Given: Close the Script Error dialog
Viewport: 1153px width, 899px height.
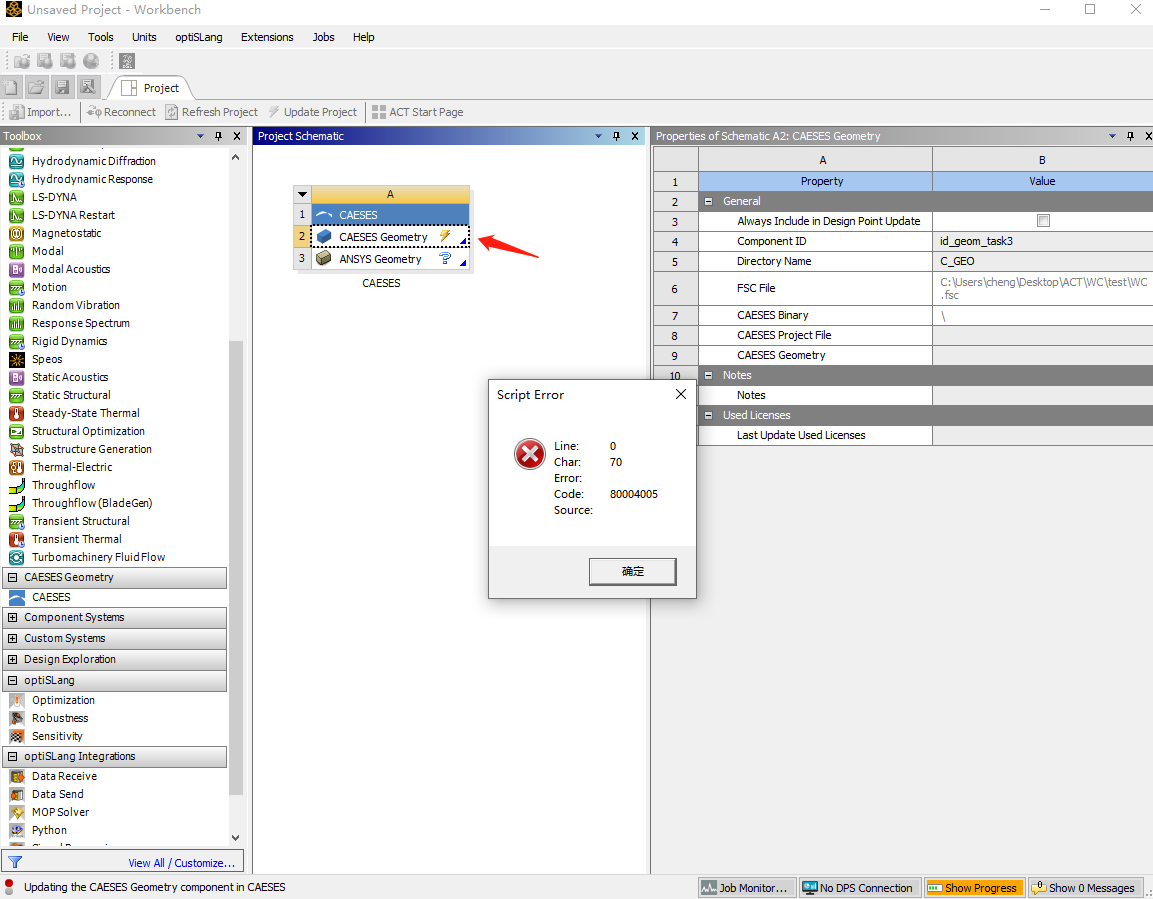Looking at the screenshot, I should click(x=681, y=395).
